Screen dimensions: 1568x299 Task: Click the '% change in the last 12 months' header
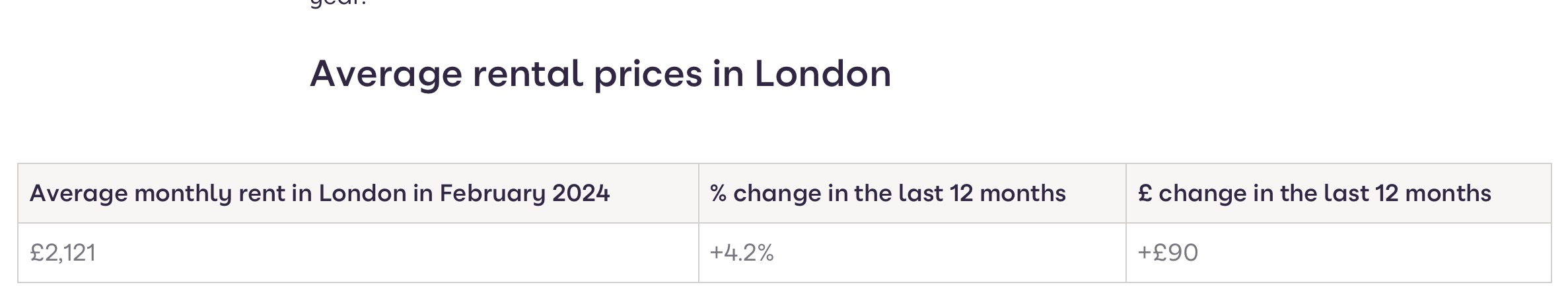[x=888, y=193]
